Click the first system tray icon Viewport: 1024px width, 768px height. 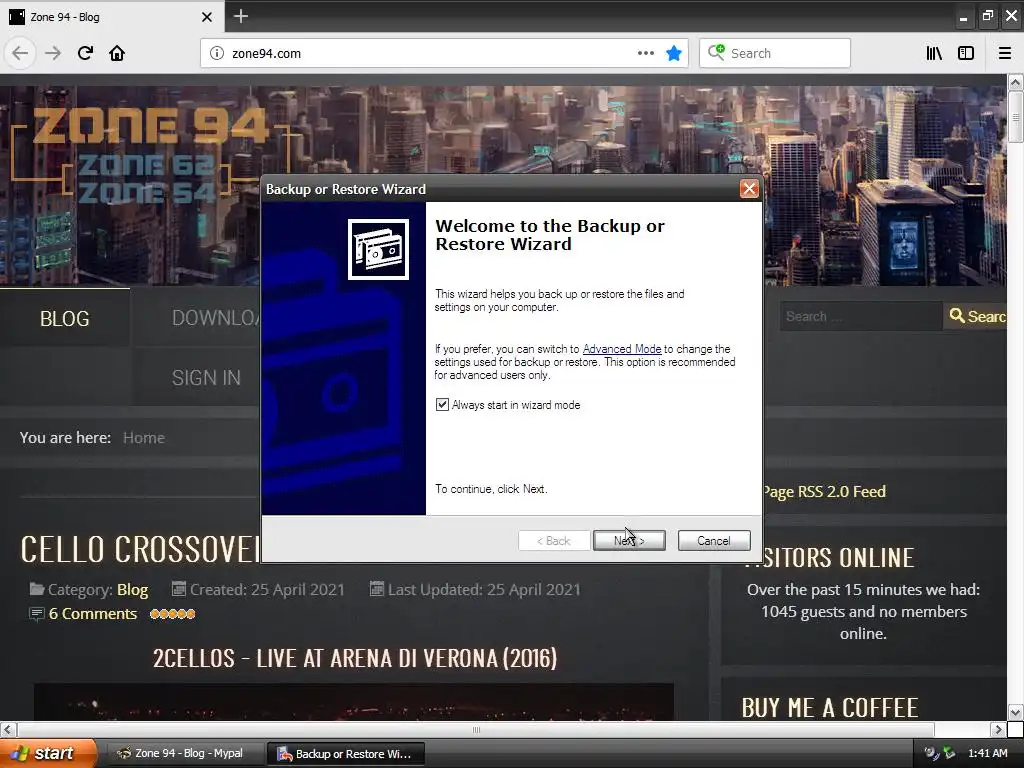click(x=931, y=754)
